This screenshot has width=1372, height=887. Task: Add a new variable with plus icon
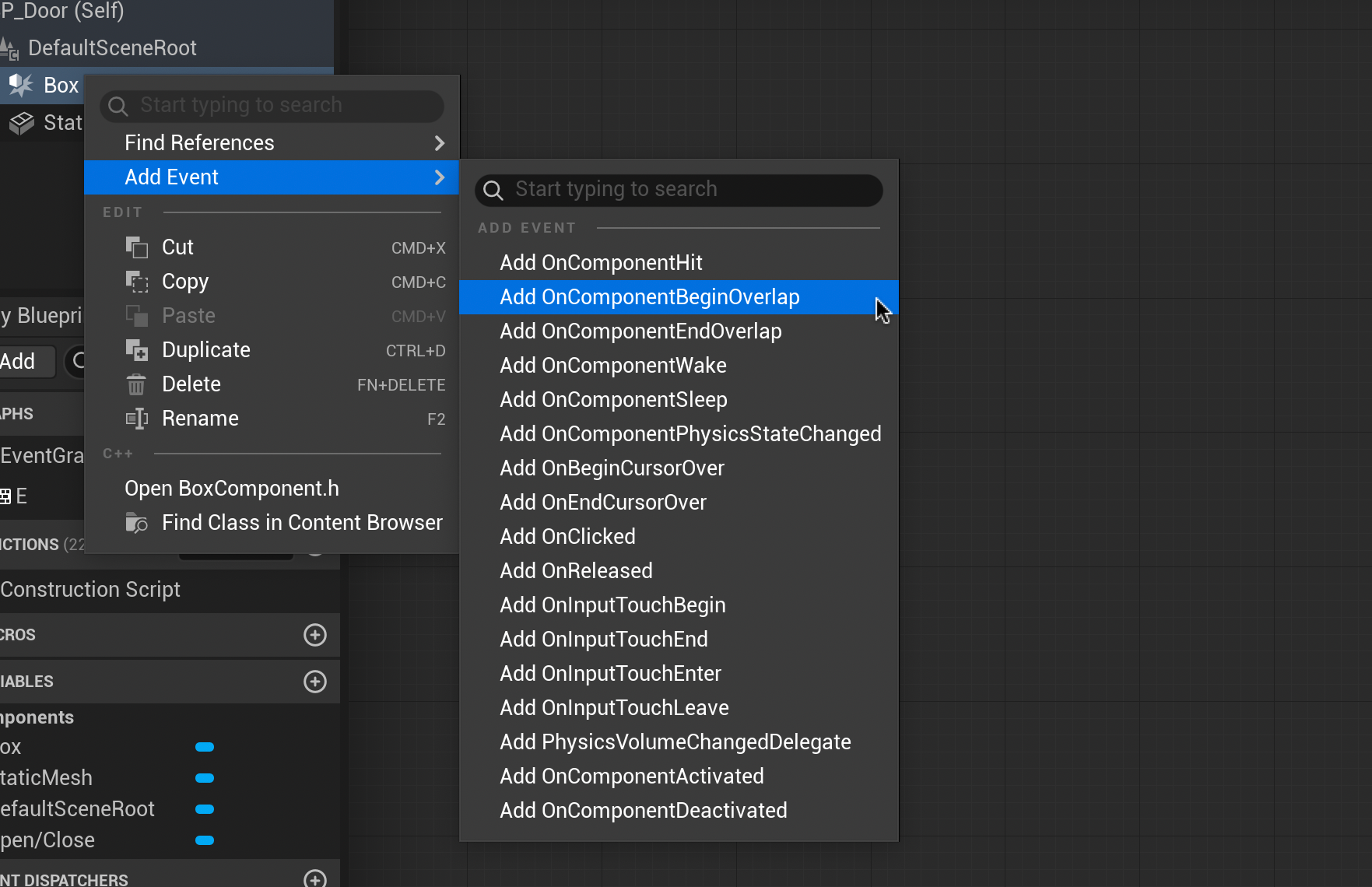(314, 682)
